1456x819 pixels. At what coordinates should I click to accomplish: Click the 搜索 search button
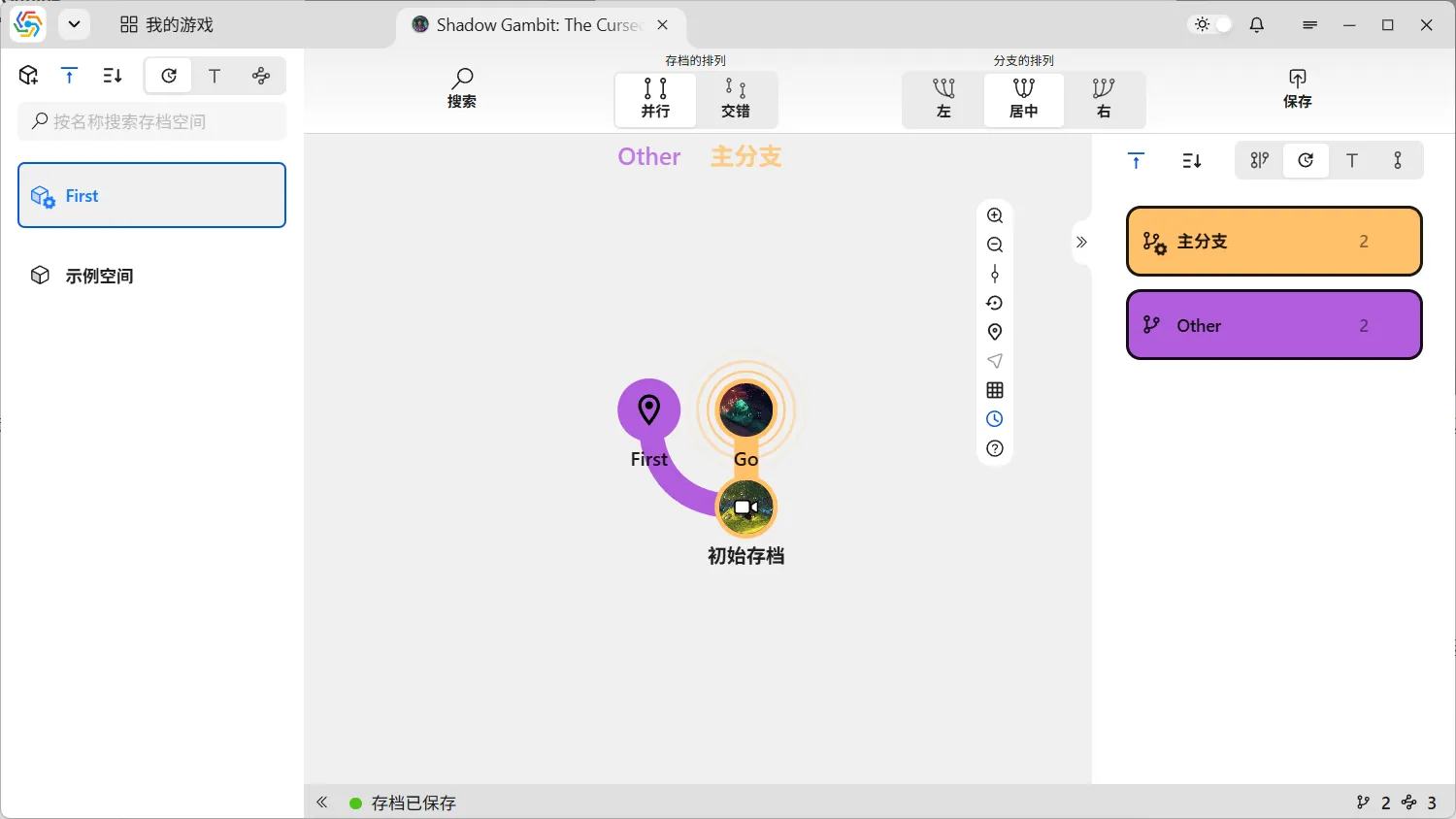point(462,88)
